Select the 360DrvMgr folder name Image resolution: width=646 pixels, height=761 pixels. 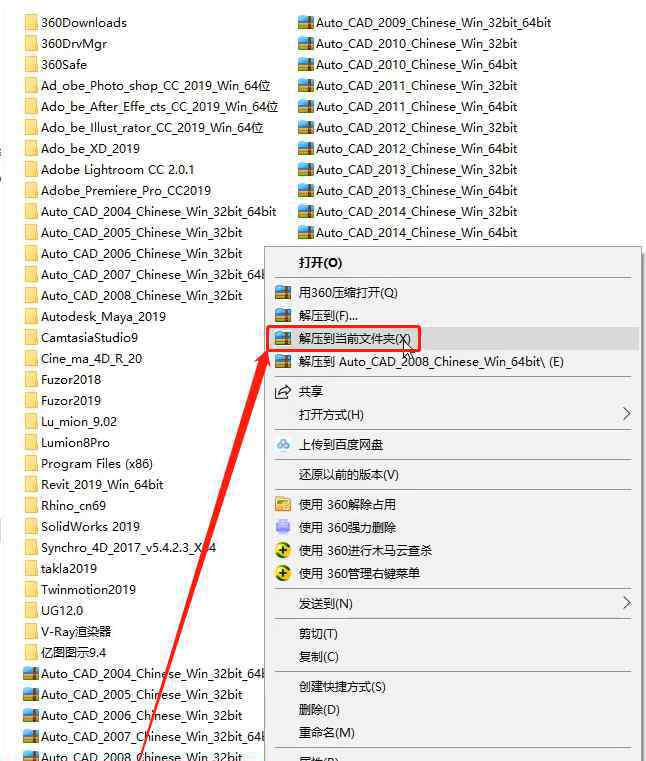74,43
